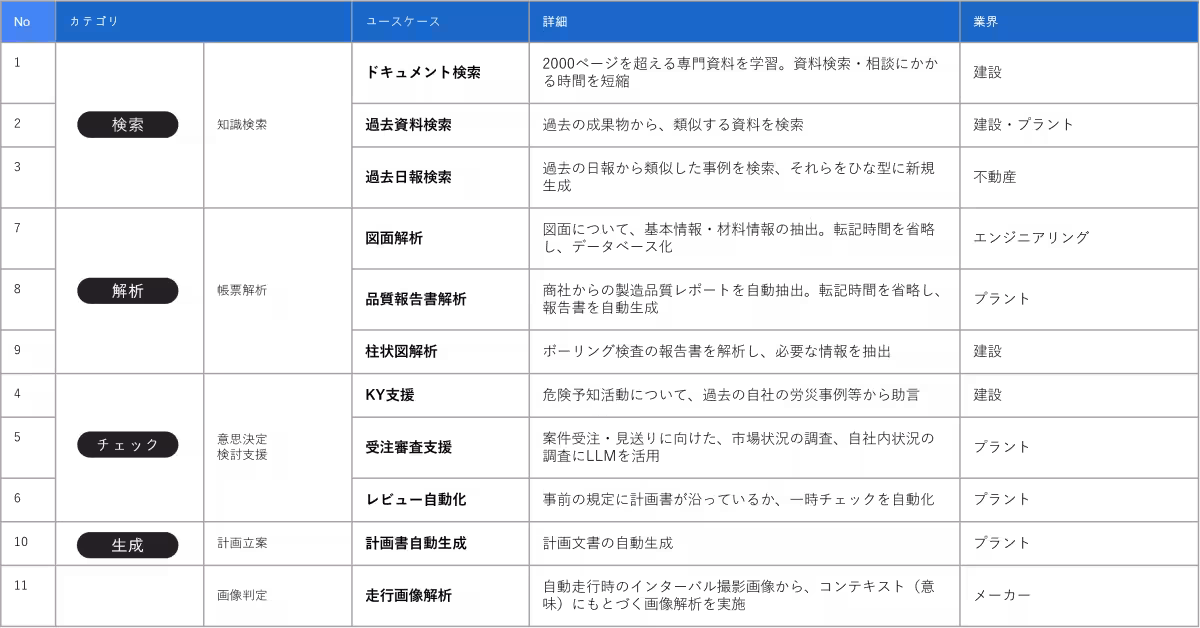Screen dimensions: 1200x628
Task: Select the No cell in the 生成 row
Action: coord(27,544)
